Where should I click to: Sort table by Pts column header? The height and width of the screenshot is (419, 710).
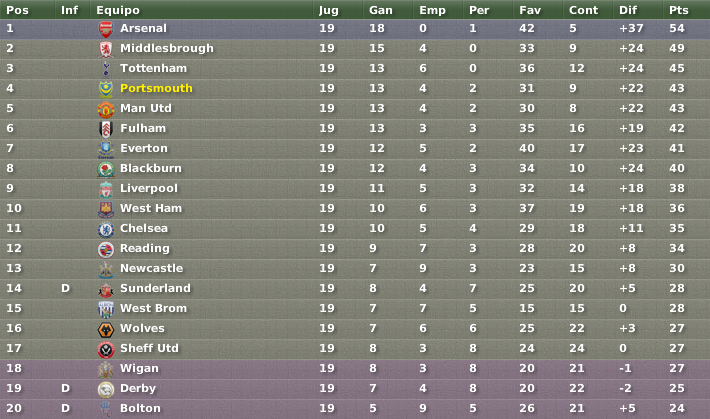tap(678, 10)
